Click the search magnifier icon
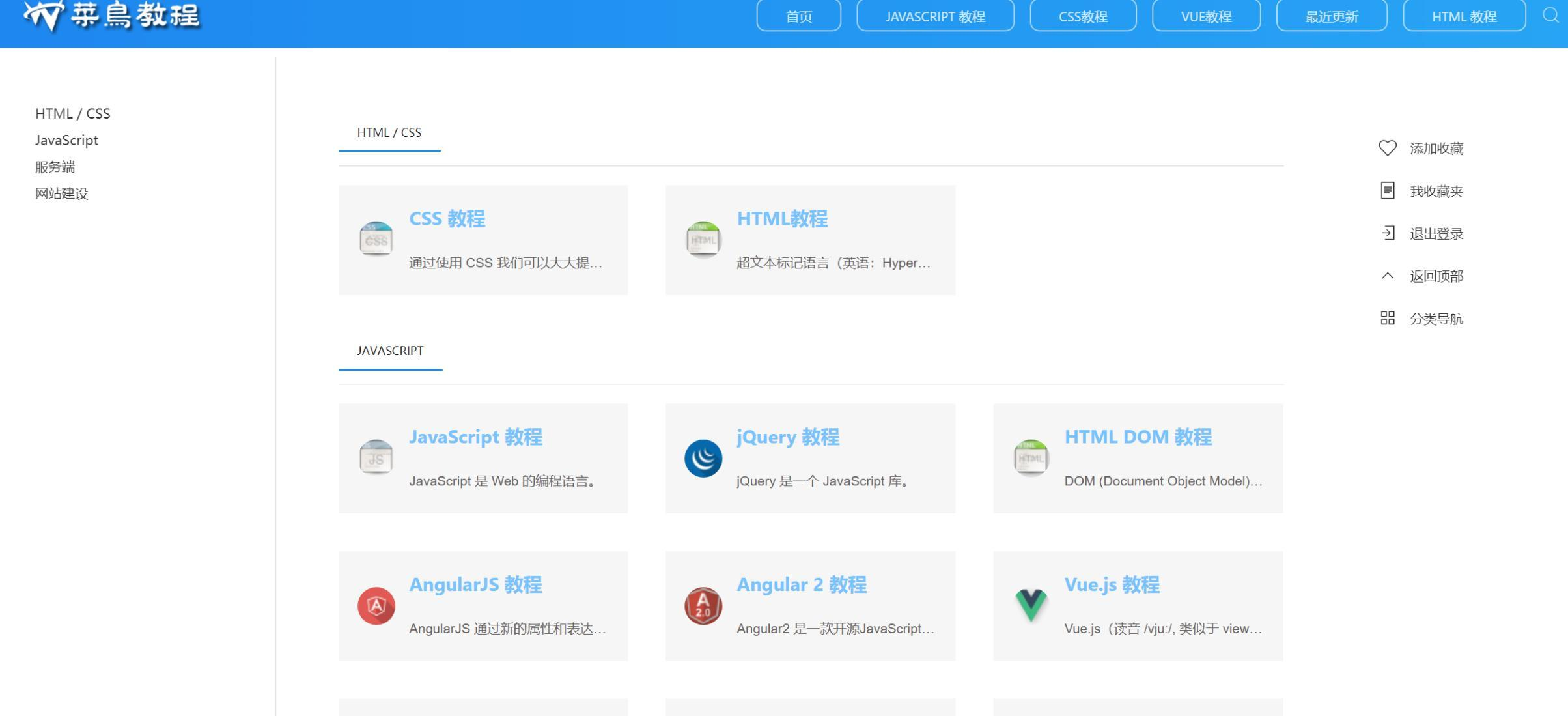The height and width of the screenshot is (716, 1568). pyautogui.click(x=1549, y=16)
